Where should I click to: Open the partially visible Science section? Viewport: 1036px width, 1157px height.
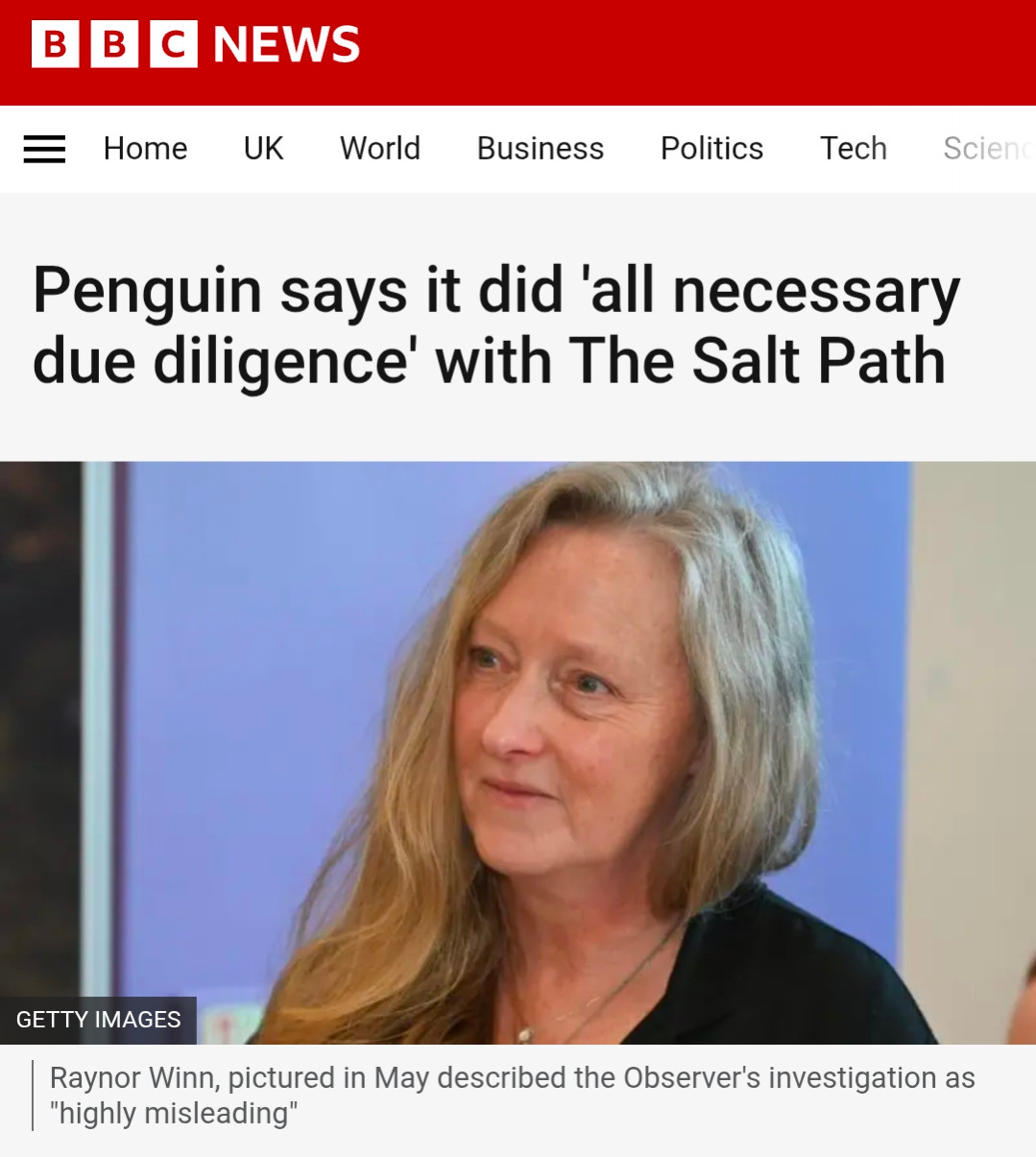pyautogui.click(x=988, y=149)
